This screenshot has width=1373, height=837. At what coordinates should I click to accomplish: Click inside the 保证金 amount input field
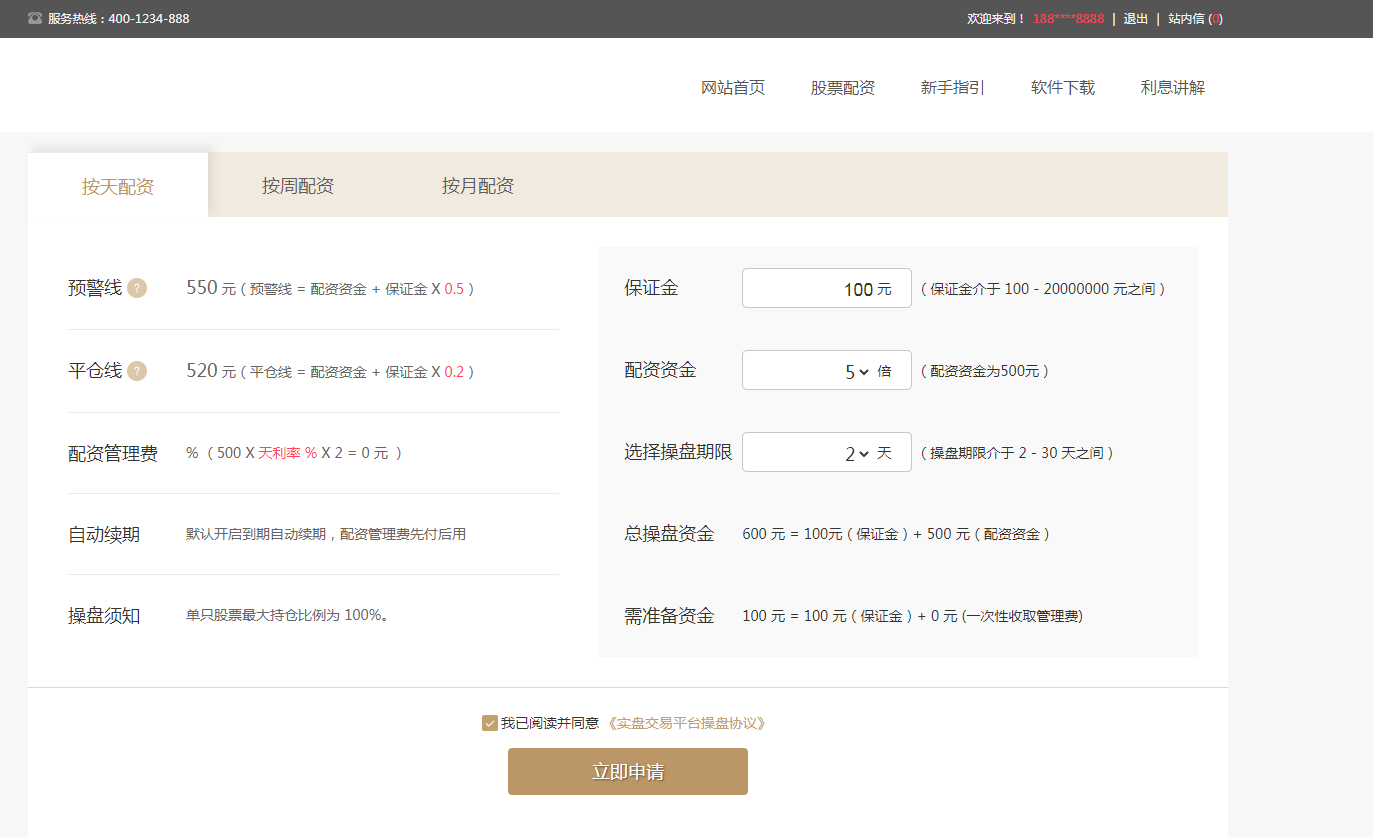[x=826, y=288]
